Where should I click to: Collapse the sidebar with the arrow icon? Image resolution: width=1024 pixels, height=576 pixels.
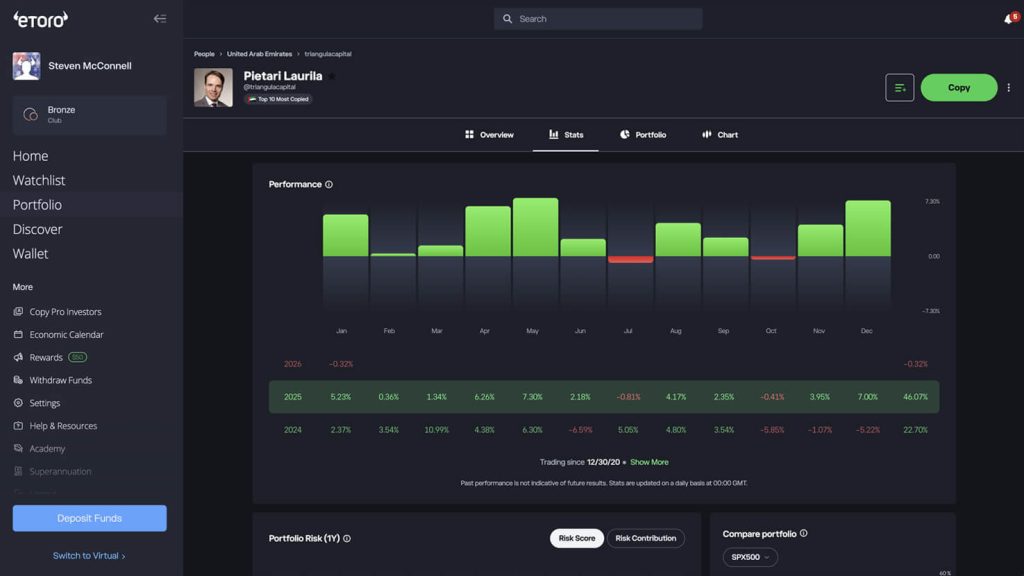point(160,19)
